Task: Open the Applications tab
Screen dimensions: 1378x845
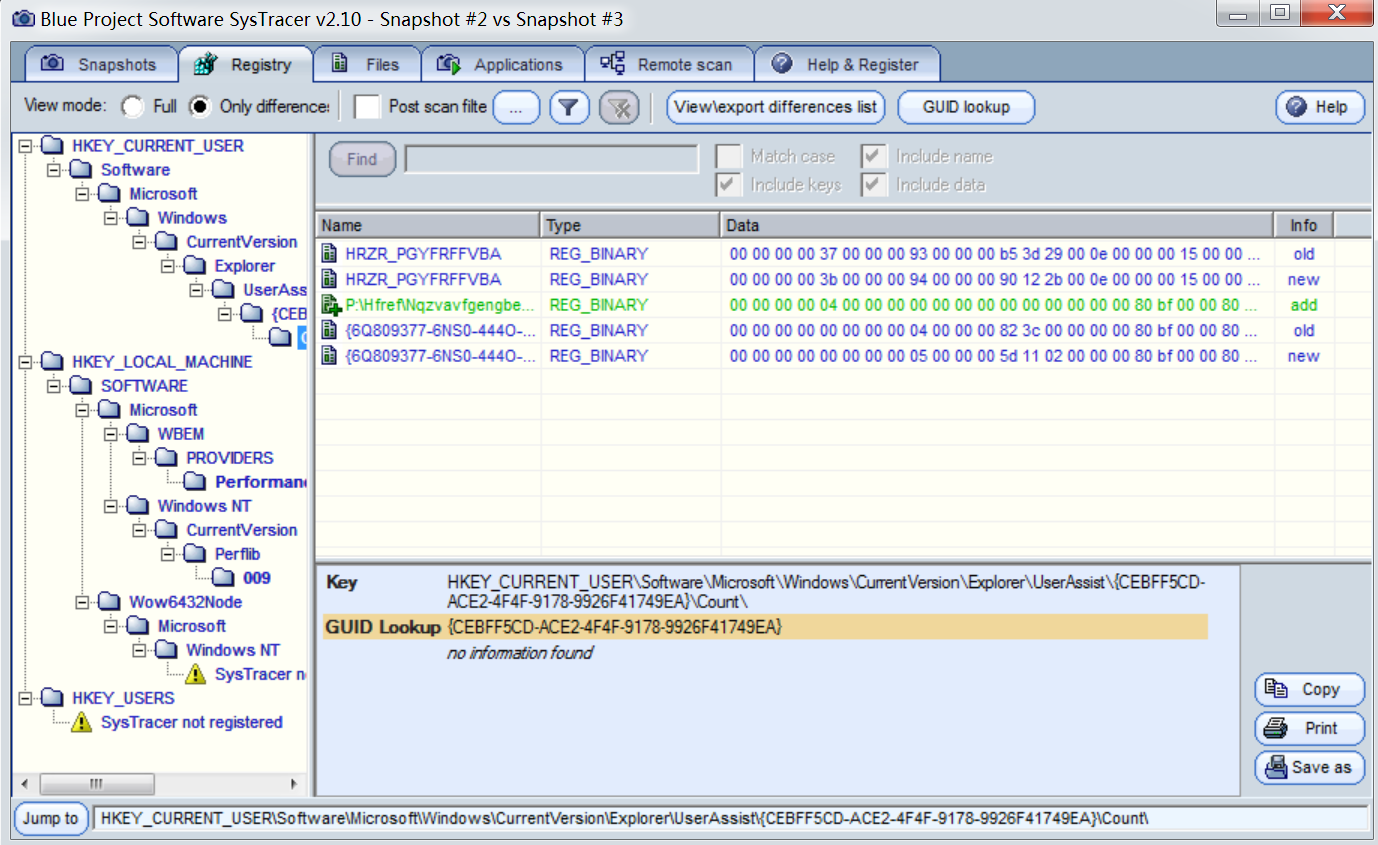Action: pyautogui.click(x=502, y=65)
